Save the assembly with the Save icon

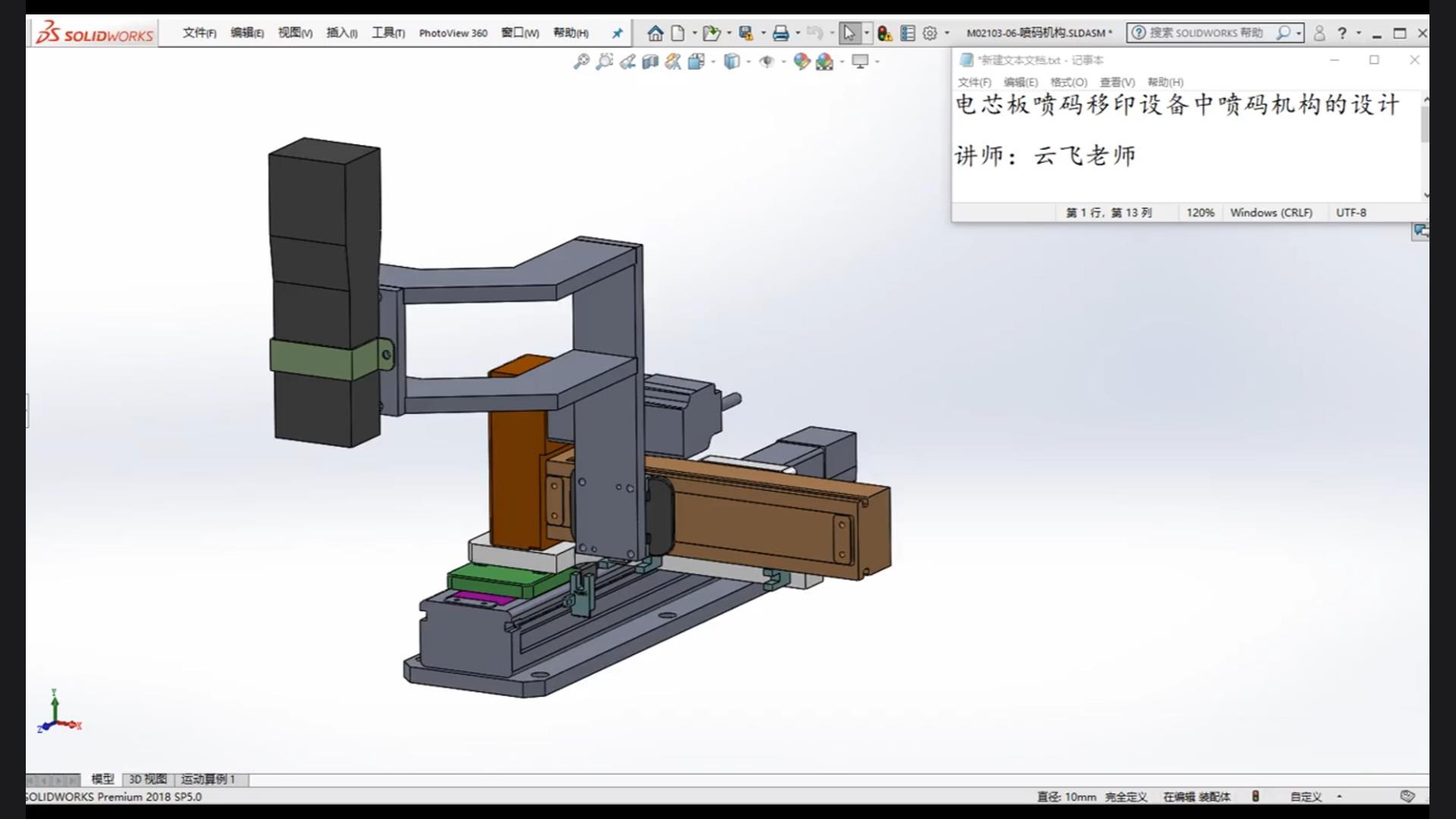746,33
